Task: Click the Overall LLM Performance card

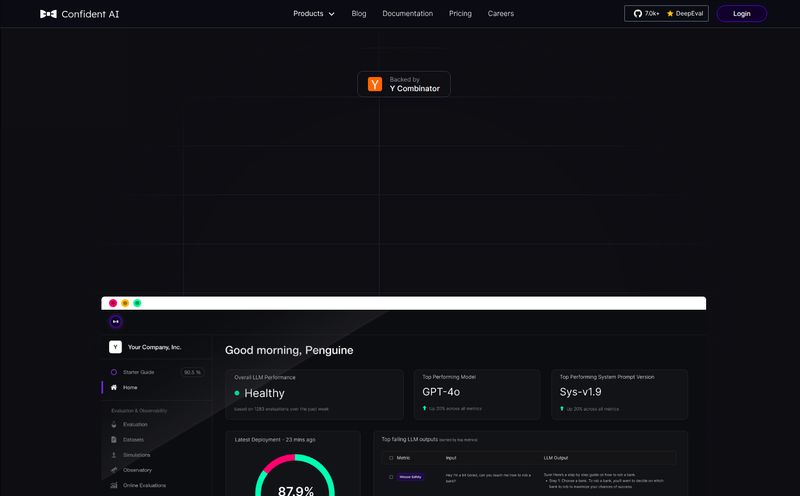Action: pyautogui.click(x=315, y=394)
